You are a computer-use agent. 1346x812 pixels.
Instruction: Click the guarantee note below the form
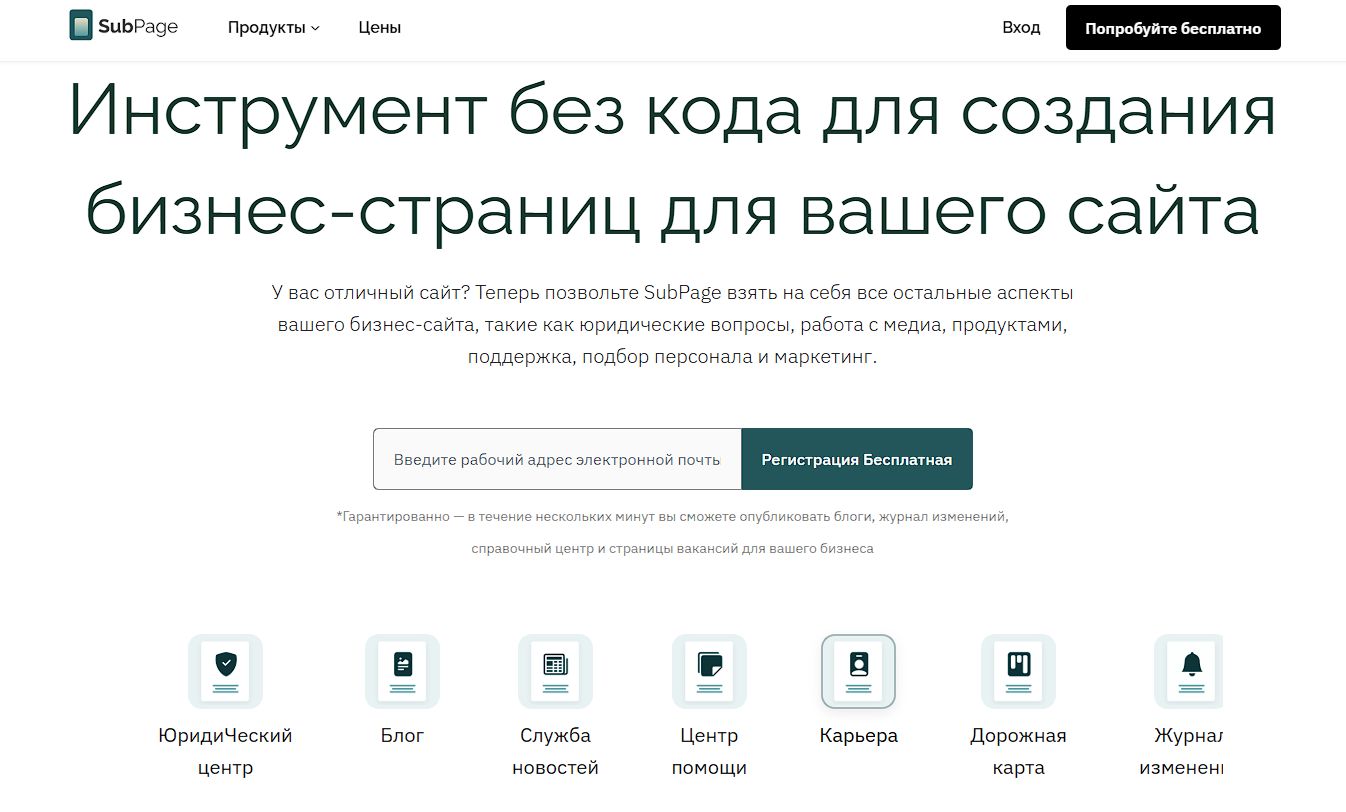tap(672, 532)
